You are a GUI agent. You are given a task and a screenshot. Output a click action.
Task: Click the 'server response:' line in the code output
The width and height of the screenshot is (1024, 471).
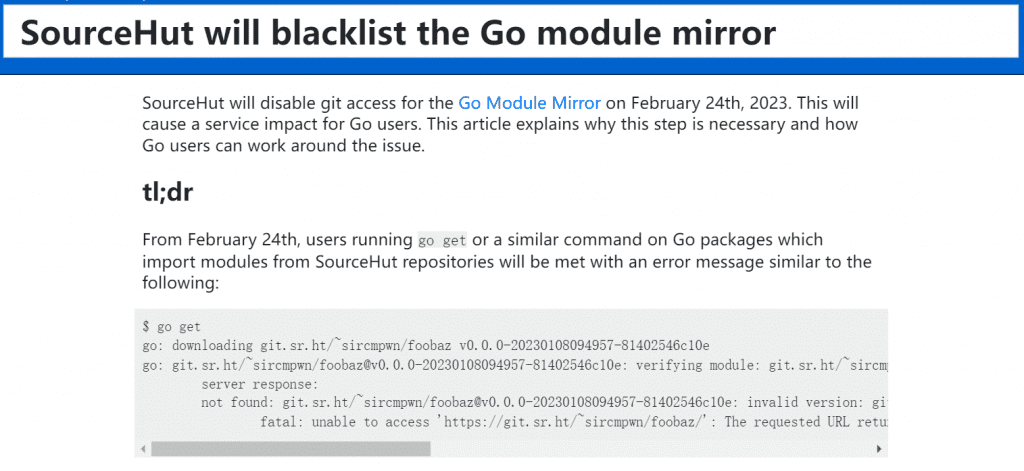click(x=259, y=383)
